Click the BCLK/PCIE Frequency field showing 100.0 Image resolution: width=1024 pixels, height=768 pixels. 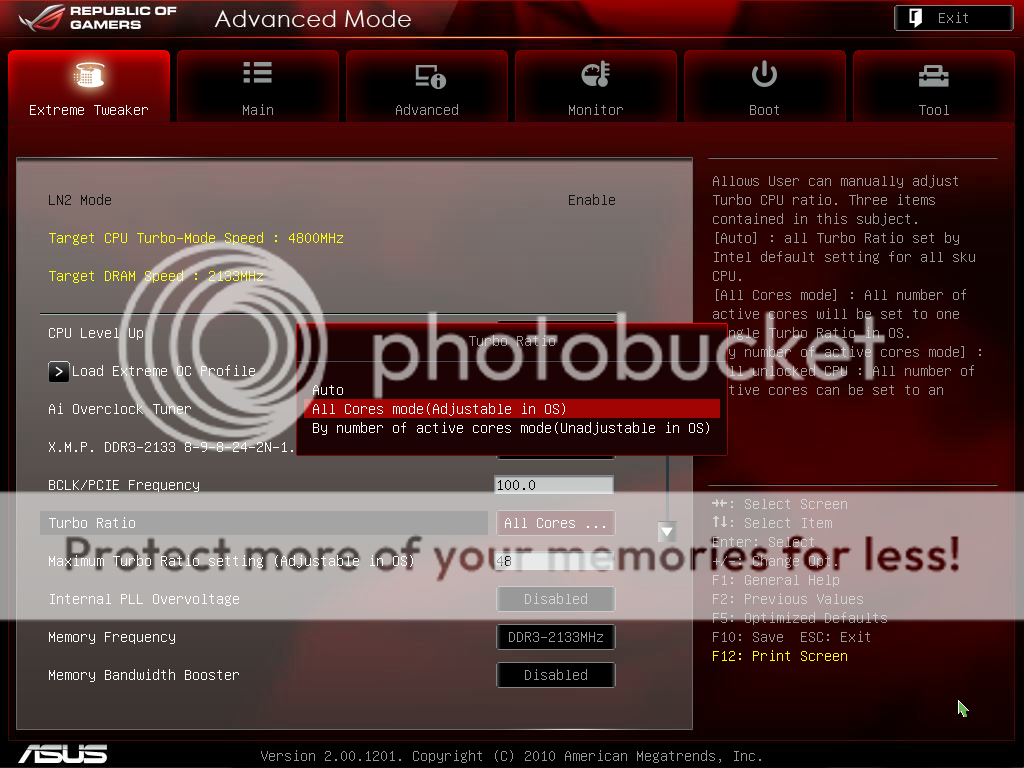[x=554, y=485]
